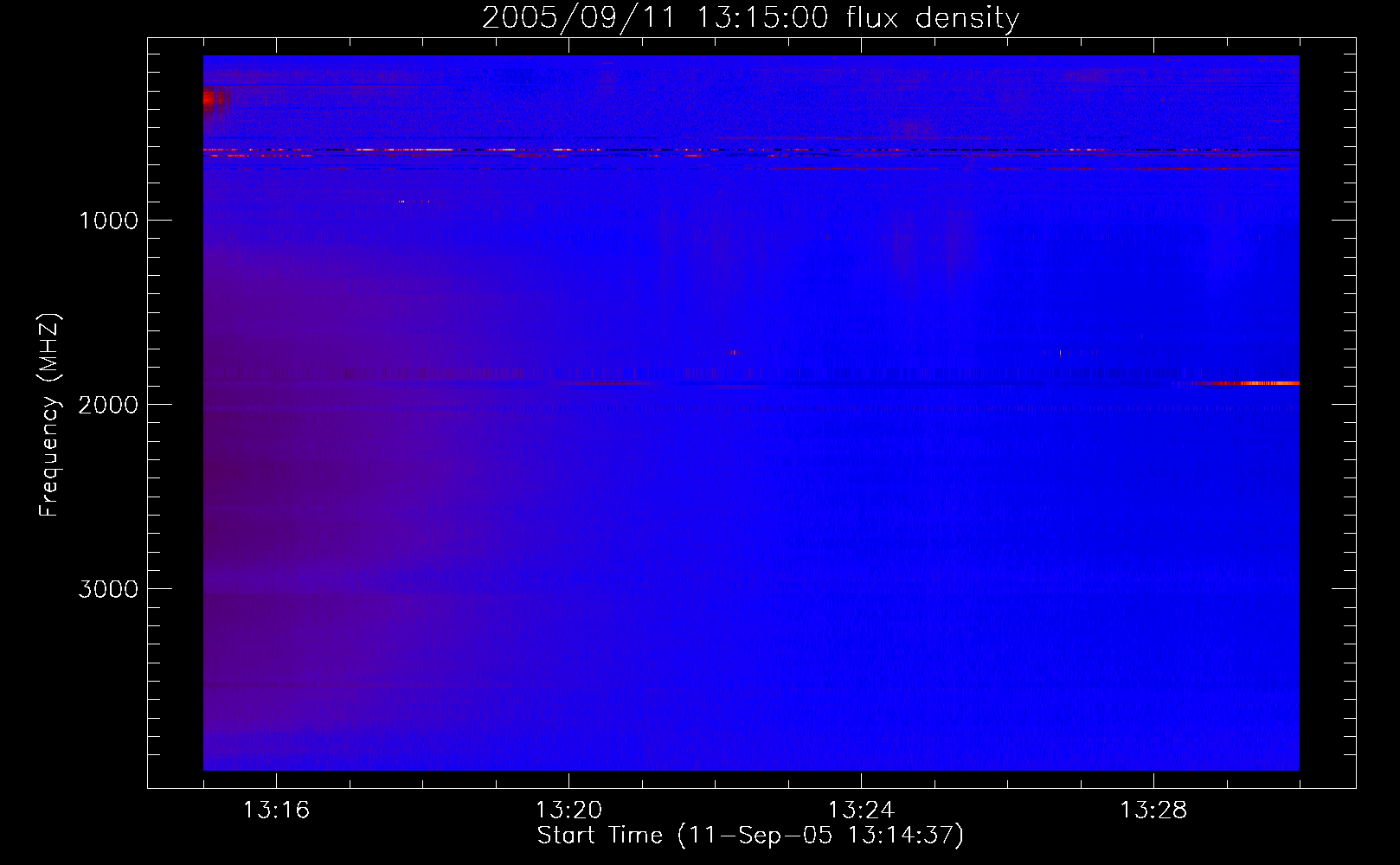Click the 13:16 time tick label
This screenshot has height=865, width=1400.
click(x=276, y=811)
